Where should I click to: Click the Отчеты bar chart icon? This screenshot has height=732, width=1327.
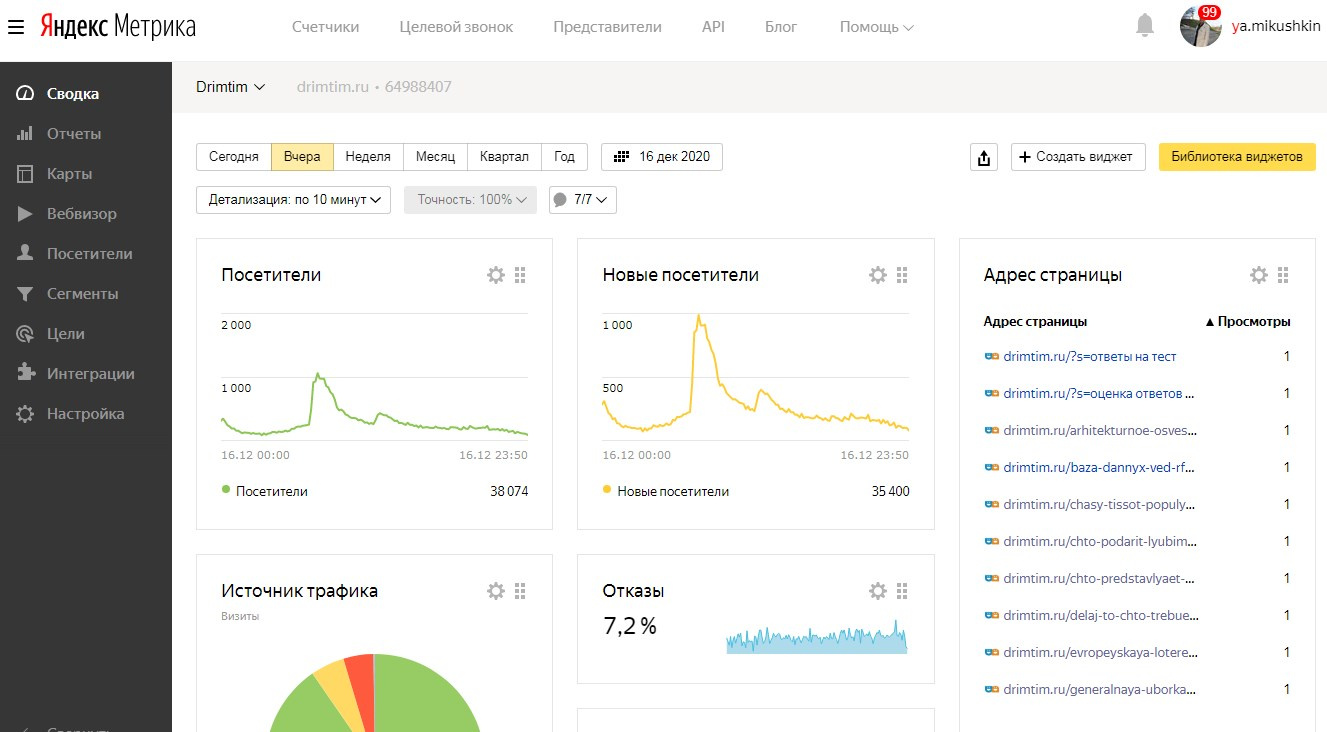pyautogui.click(x=25, y=134)
